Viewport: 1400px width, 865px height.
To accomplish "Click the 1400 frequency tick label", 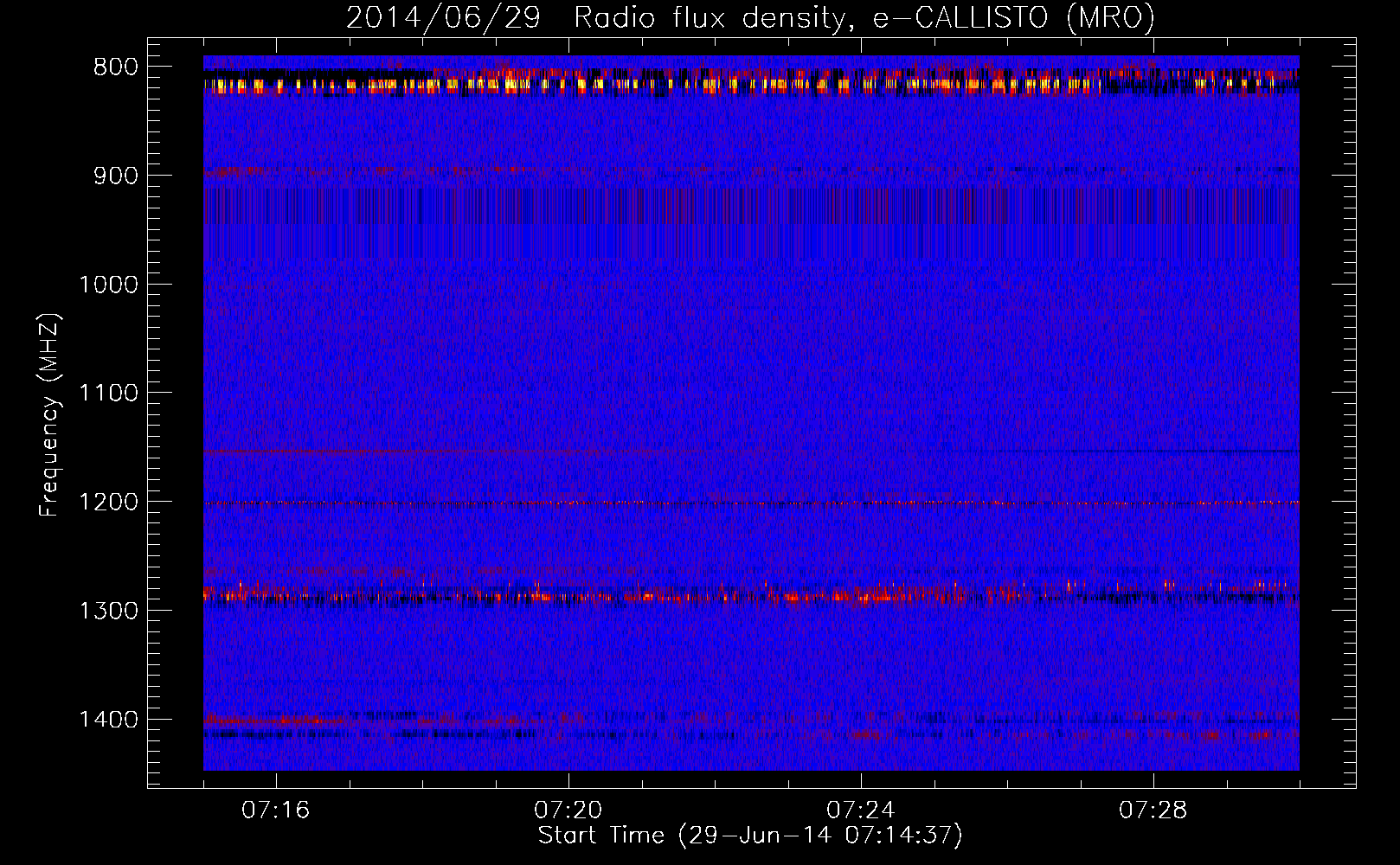I will [x=108, y=720].
